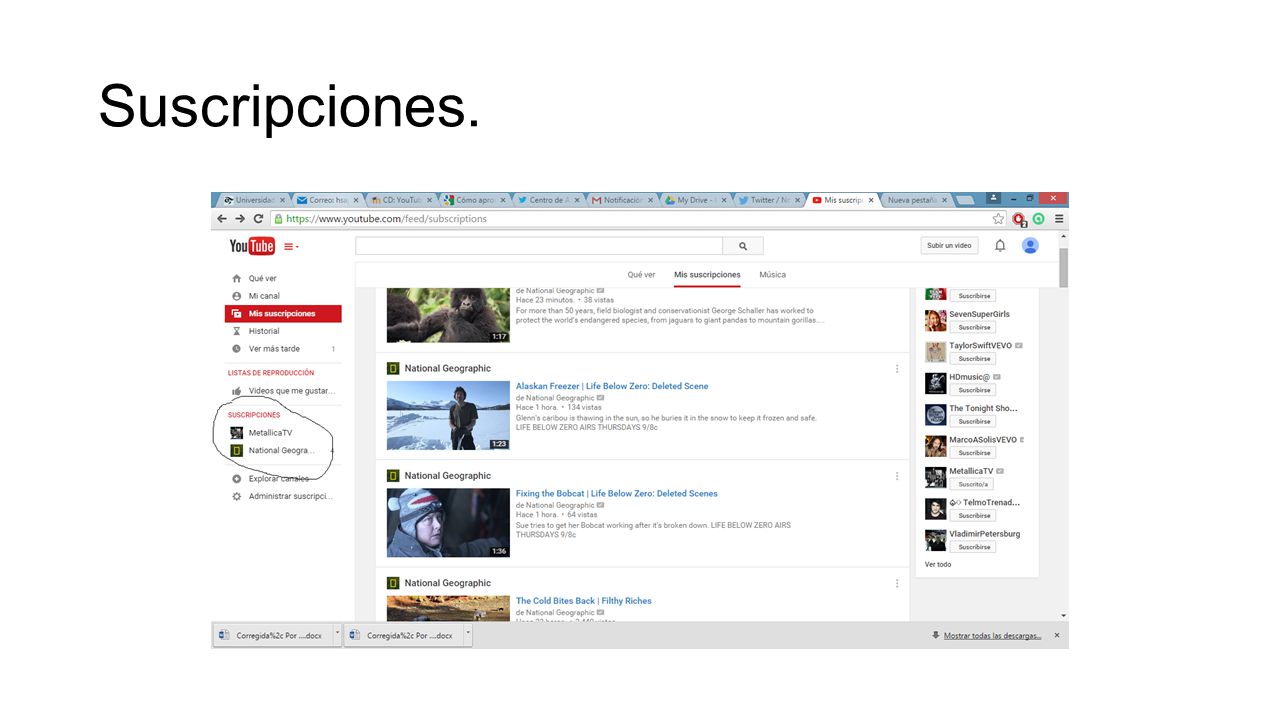Screen dimensions: 1280x720
Task: Click the YouTube logo
Action: [x=251, y=246]
